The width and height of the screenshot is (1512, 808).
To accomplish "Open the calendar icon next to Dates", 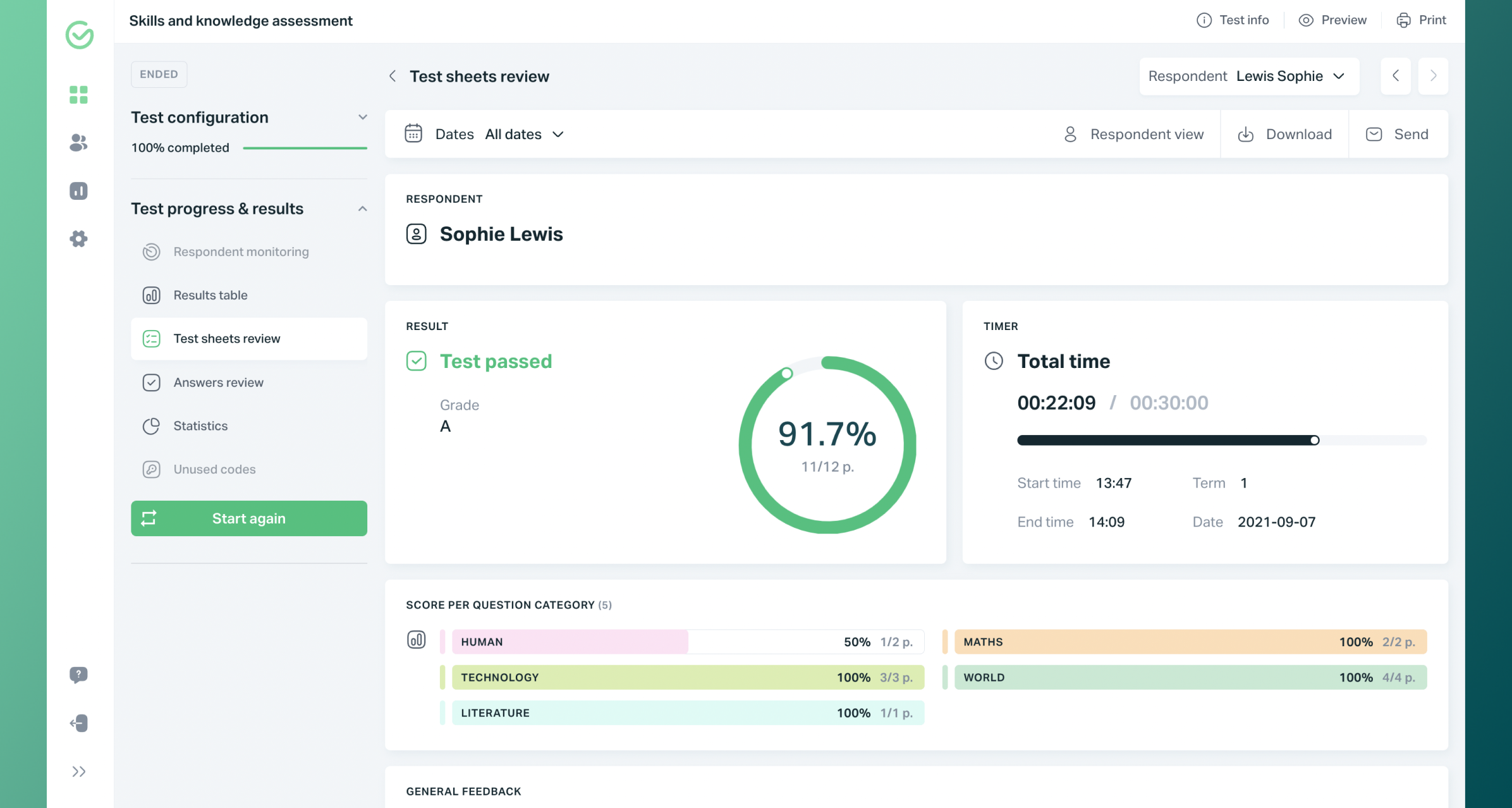I will coord(414,133).
